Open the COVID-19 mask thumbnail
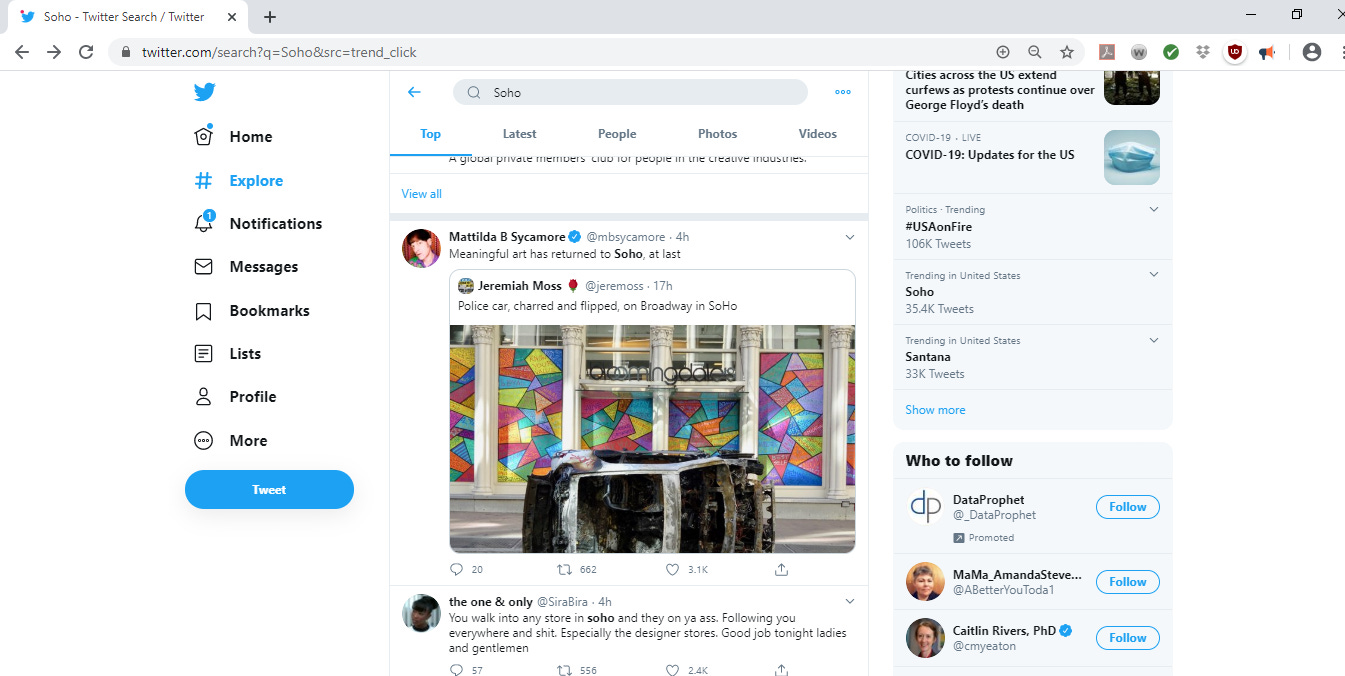Screen dimensions: 1345x676 [x=1132, y=157]
